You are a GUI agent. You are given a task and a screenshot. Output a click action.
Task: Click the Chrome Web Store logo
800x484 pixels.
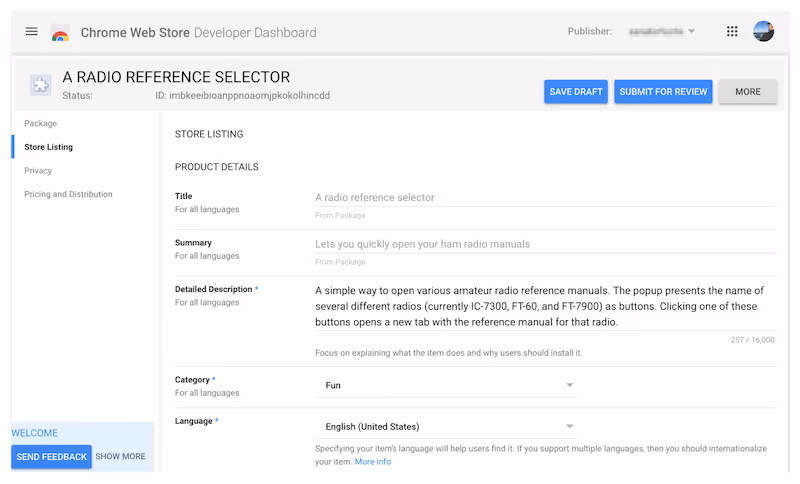[60, 33]
